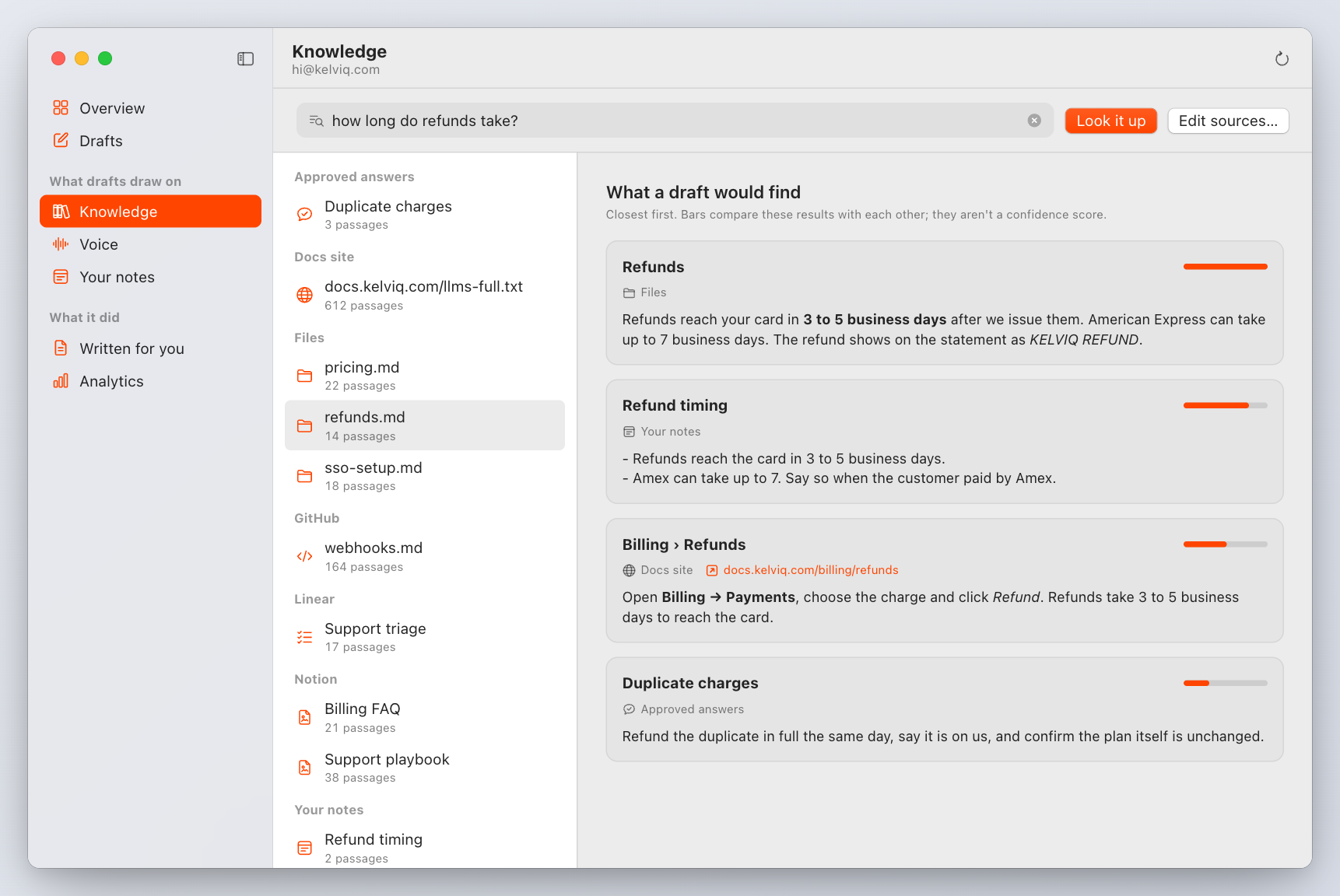Click the "164 passages" label under webhooks.md
This screenshot has width=1340, height=896.
[x=364, y=567]
